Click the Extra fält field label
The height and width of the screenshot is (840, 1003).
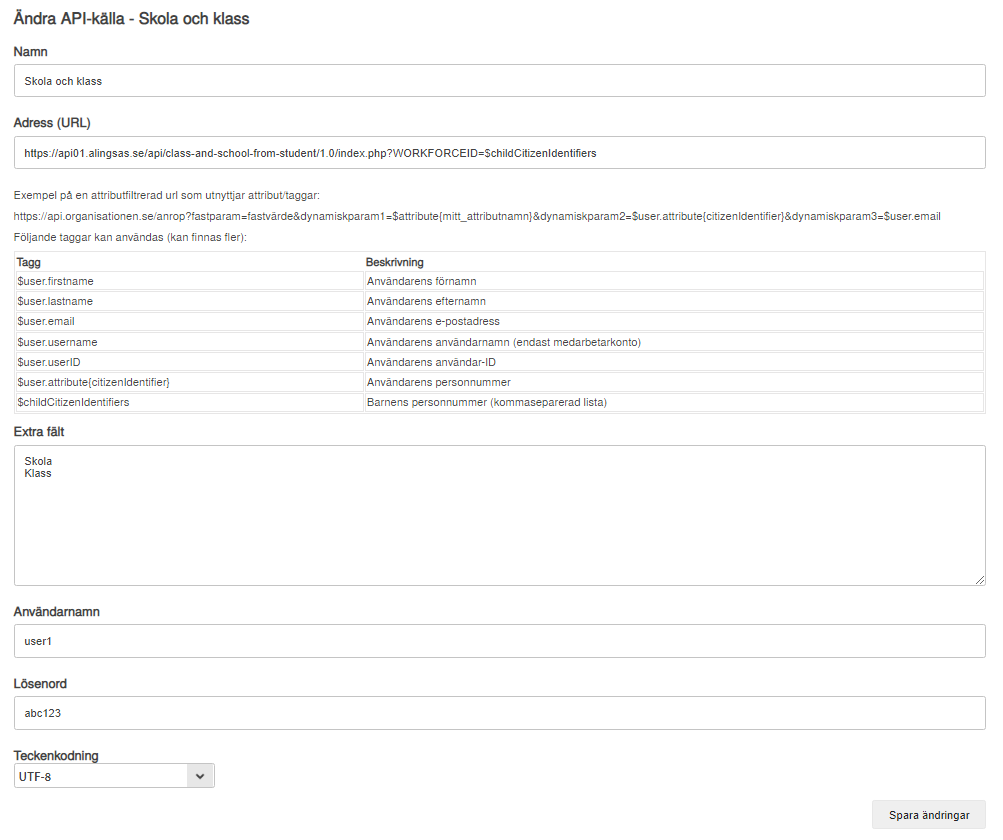click(39, 432)
